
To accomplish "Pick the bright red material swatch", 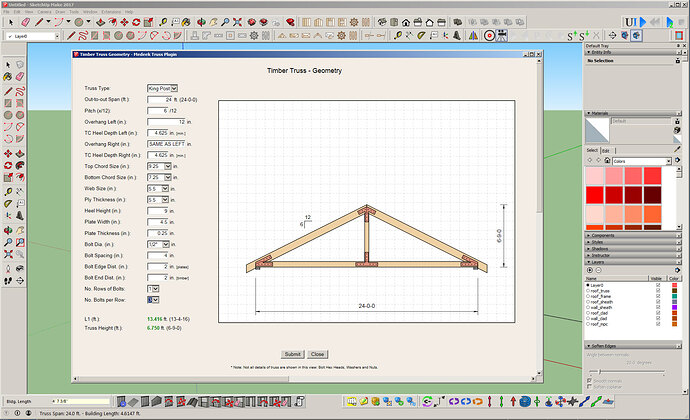I will 595,195.
